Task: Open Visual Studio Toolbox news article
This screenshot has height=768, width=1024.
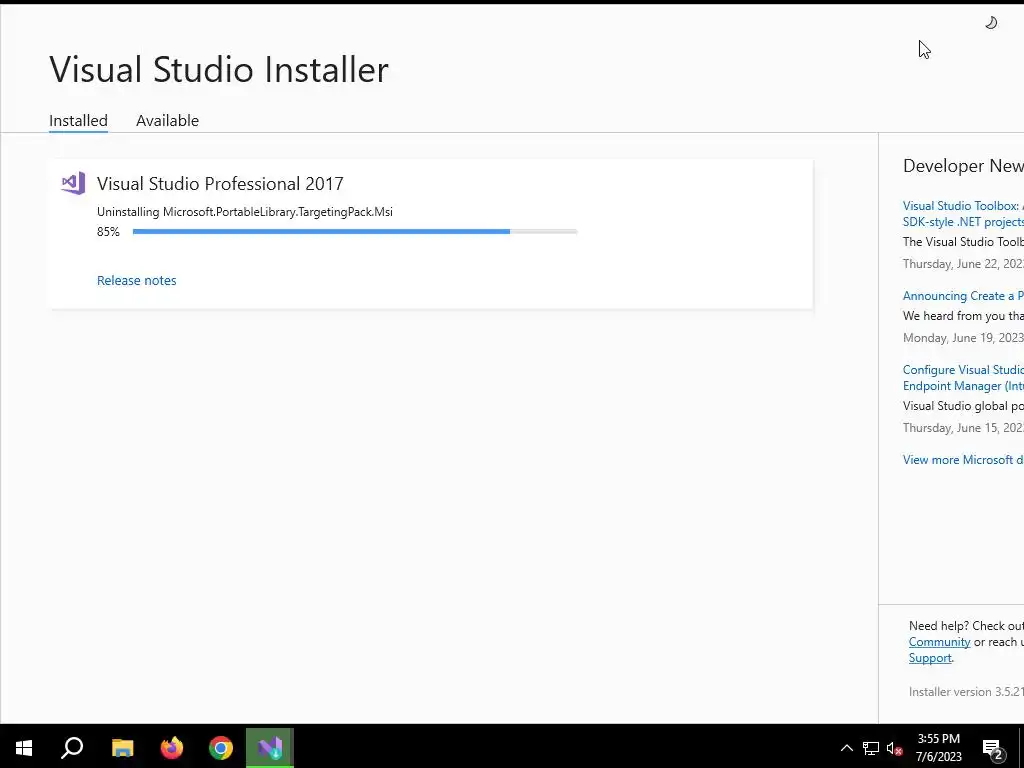Action: click(x=963, y=214)
